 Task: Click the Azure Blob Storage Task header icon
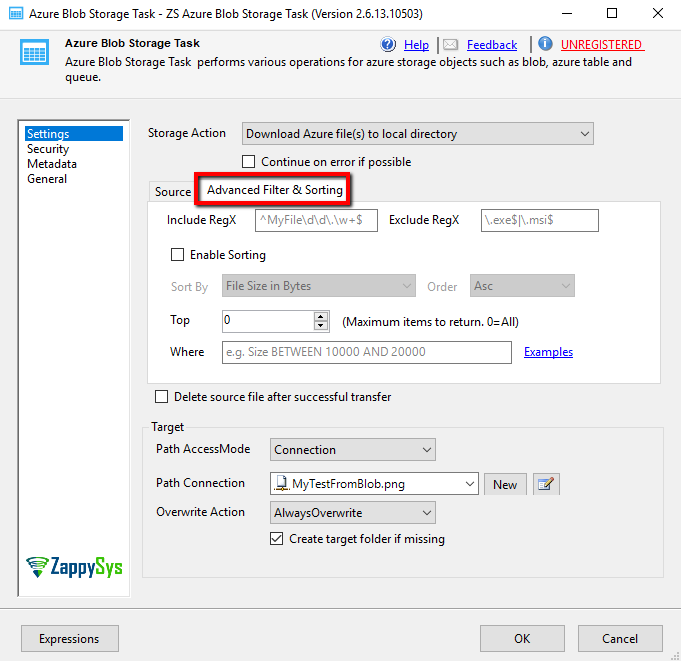point(34,52)
